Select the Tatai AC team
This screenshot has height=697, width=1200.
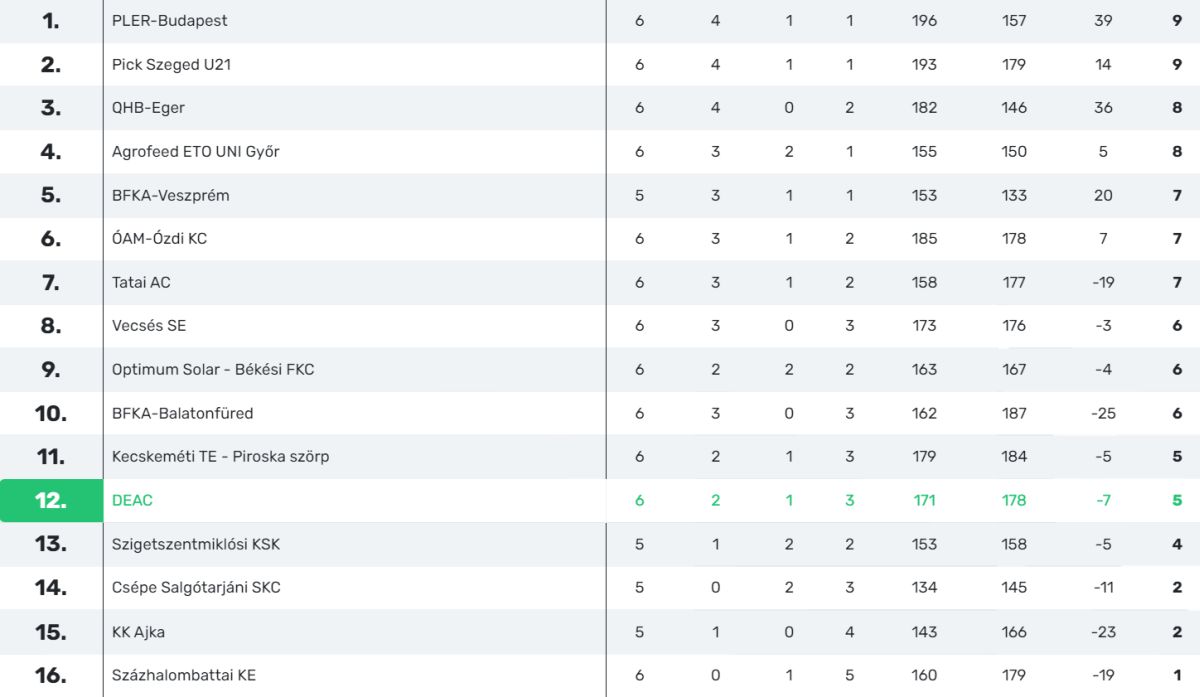[x=141, y=282]
